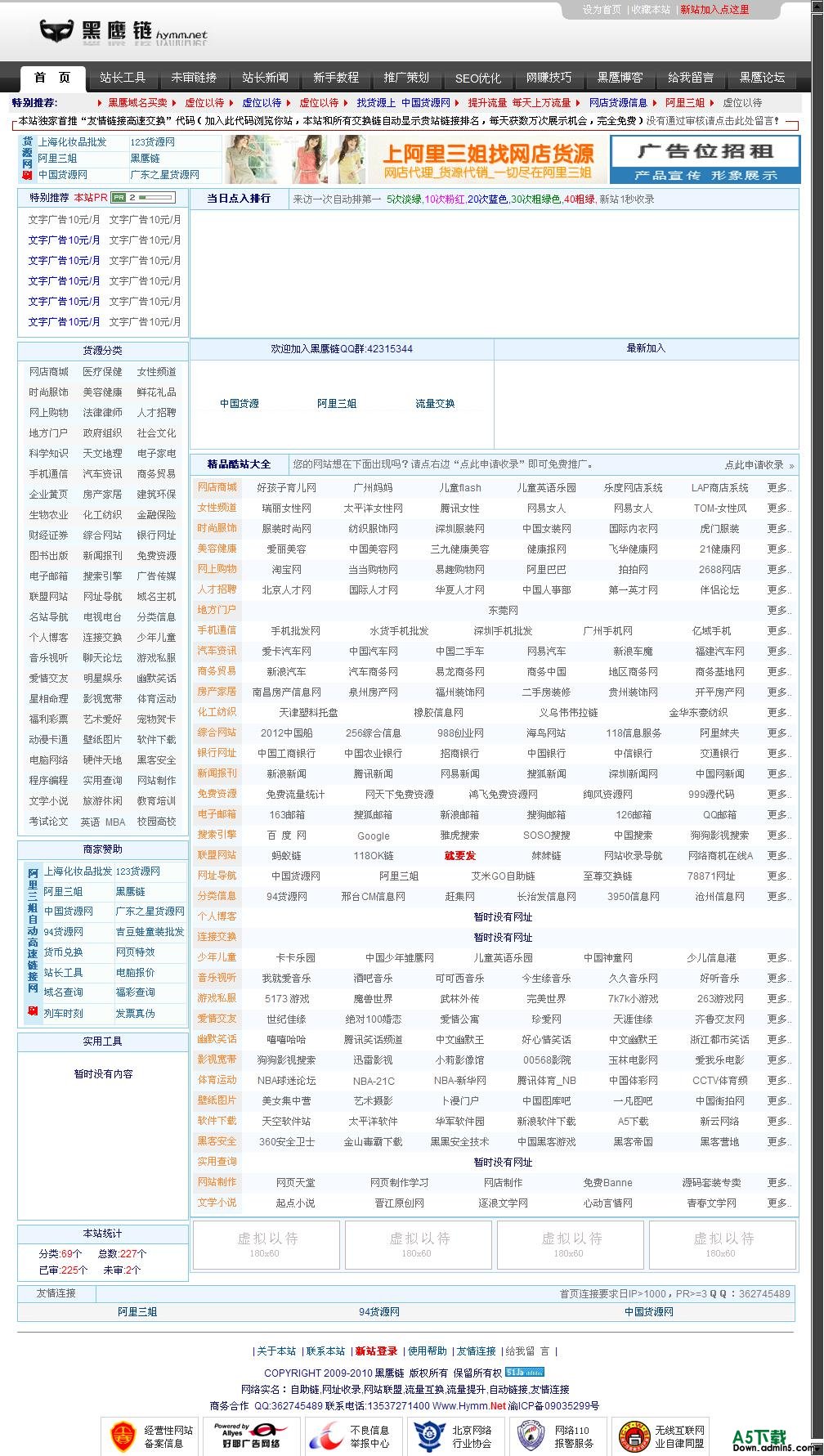Viewport: 824px width, 1456px height.
Task: Open the 站长新闻 tab
Action: pyautogui.click(x=265, y=78)
